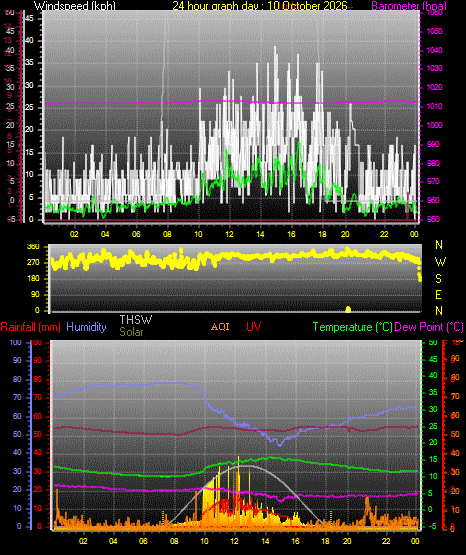Click the '950' barometer axis value
The image size is (466, 555).
click(x=433, y=219)
